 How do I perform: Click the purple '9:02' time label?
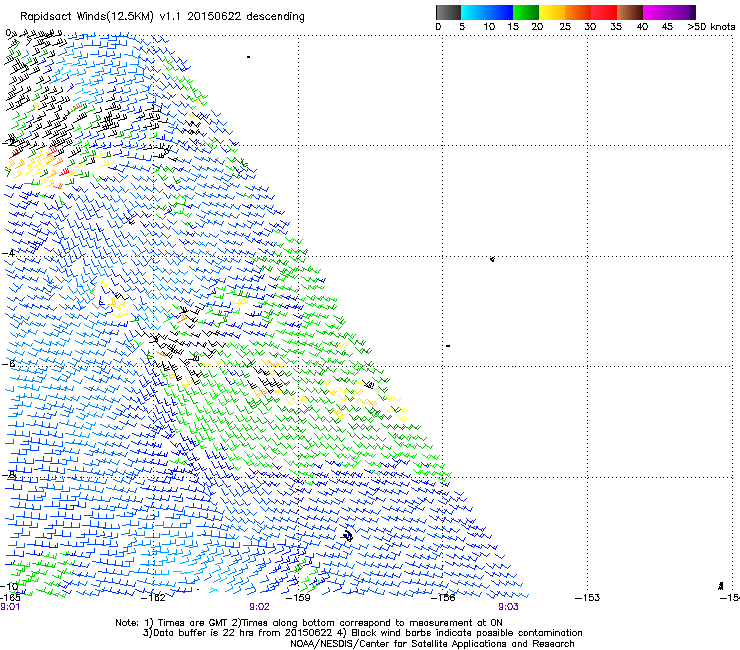pos(260,607)
